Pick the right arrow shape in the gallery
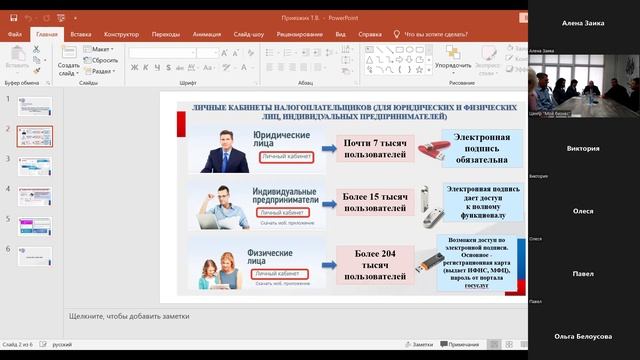The image size is (640, 360). click(x=400, y=60)
